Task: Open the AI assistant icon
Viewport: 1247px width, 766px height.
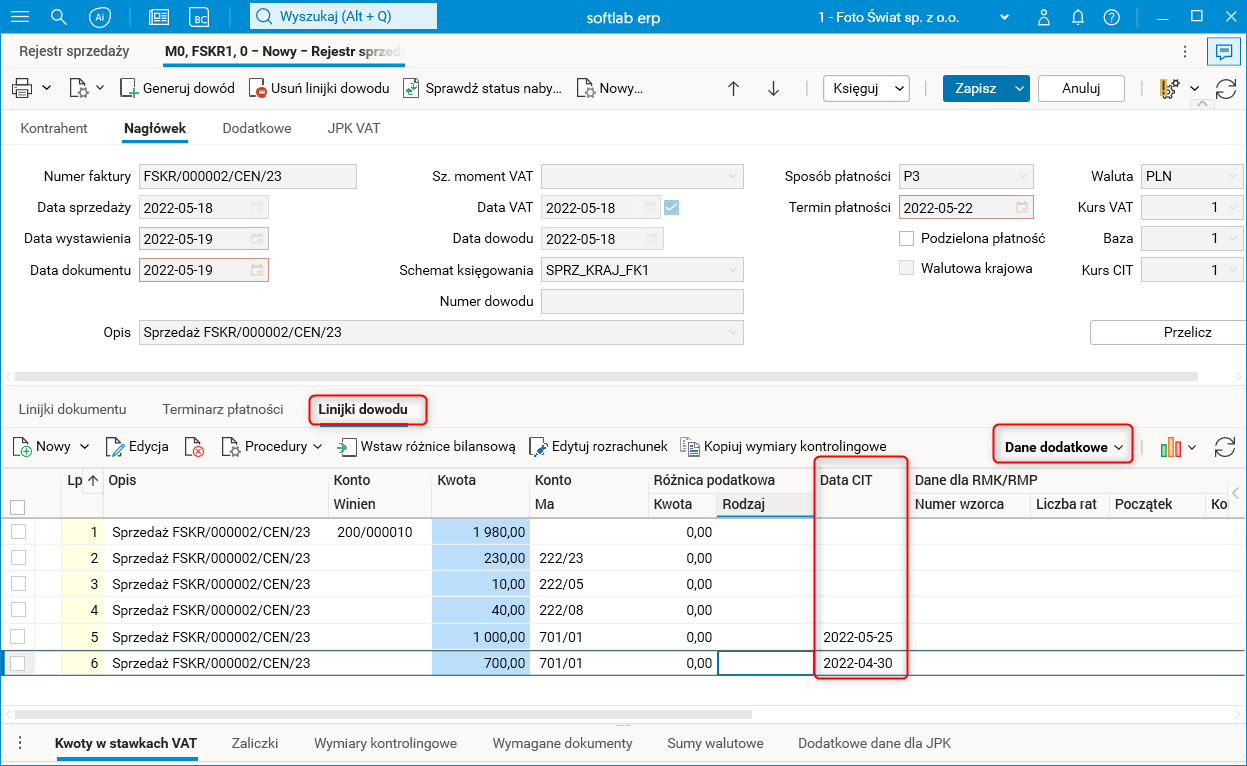Action: 99,18
